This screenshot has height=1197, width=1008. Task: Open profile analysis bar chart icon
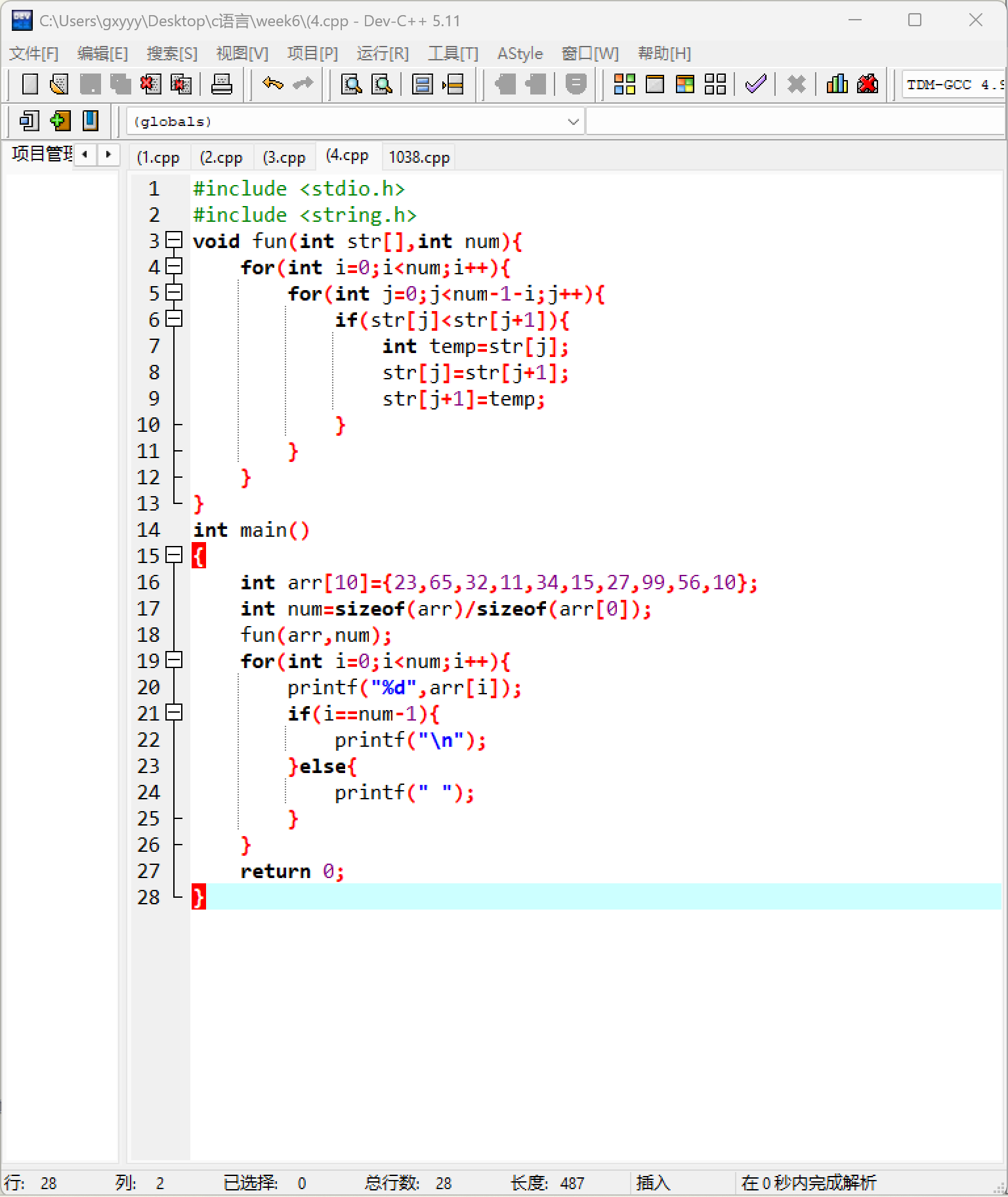[x=837, y=84]
